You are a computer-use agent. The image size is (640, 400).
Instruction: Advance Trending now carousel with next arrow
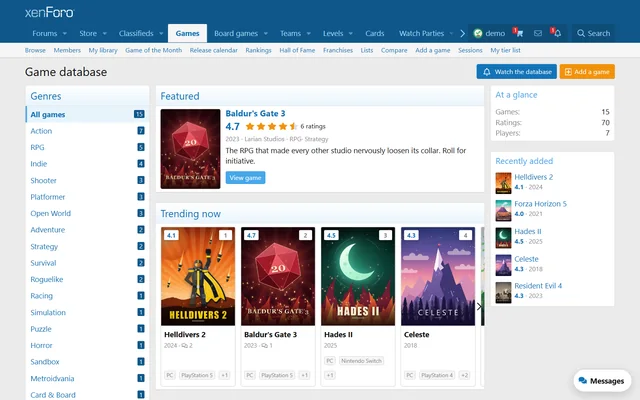(479, 306)
